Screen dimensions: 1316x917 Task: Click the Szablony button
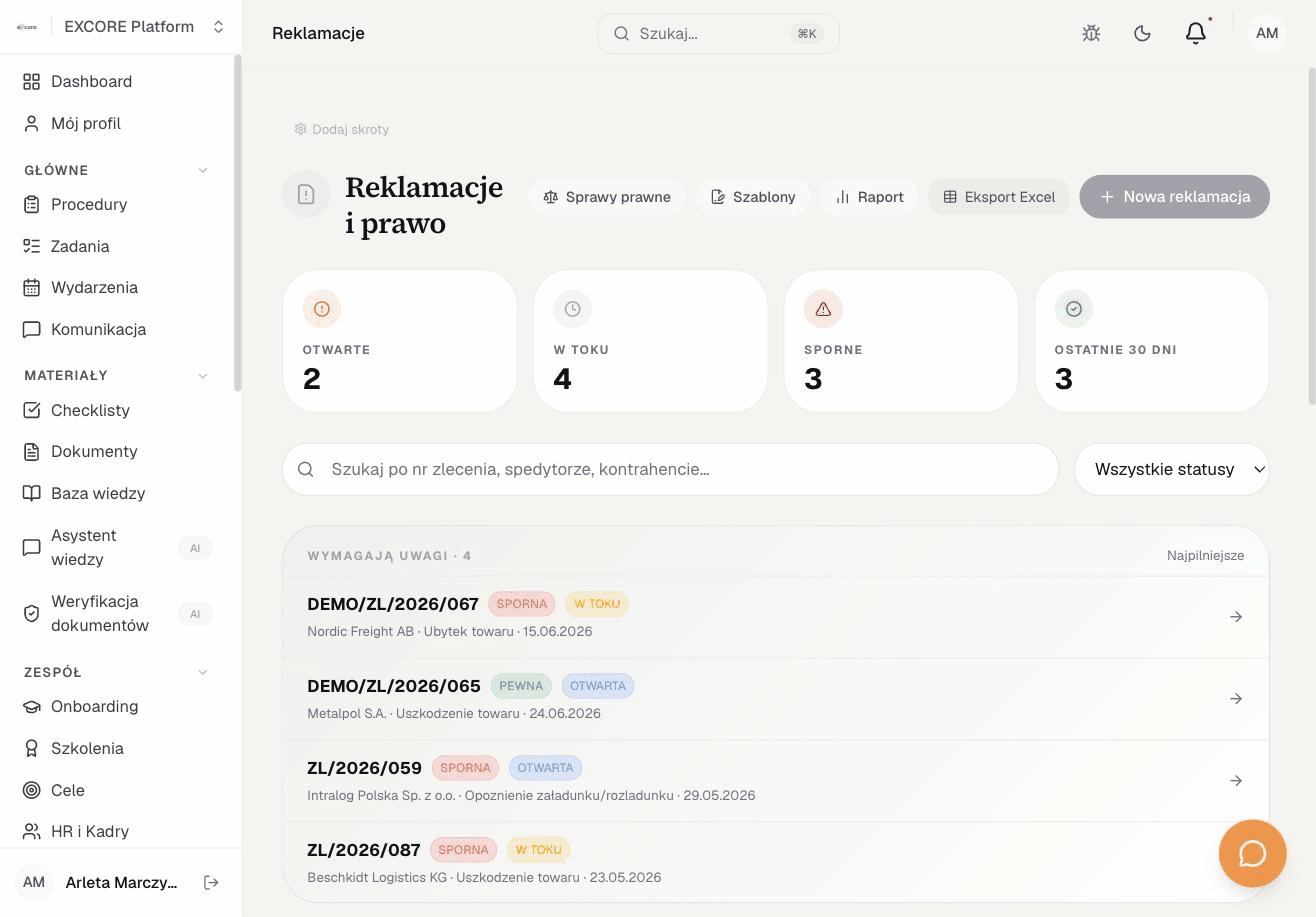752,197
